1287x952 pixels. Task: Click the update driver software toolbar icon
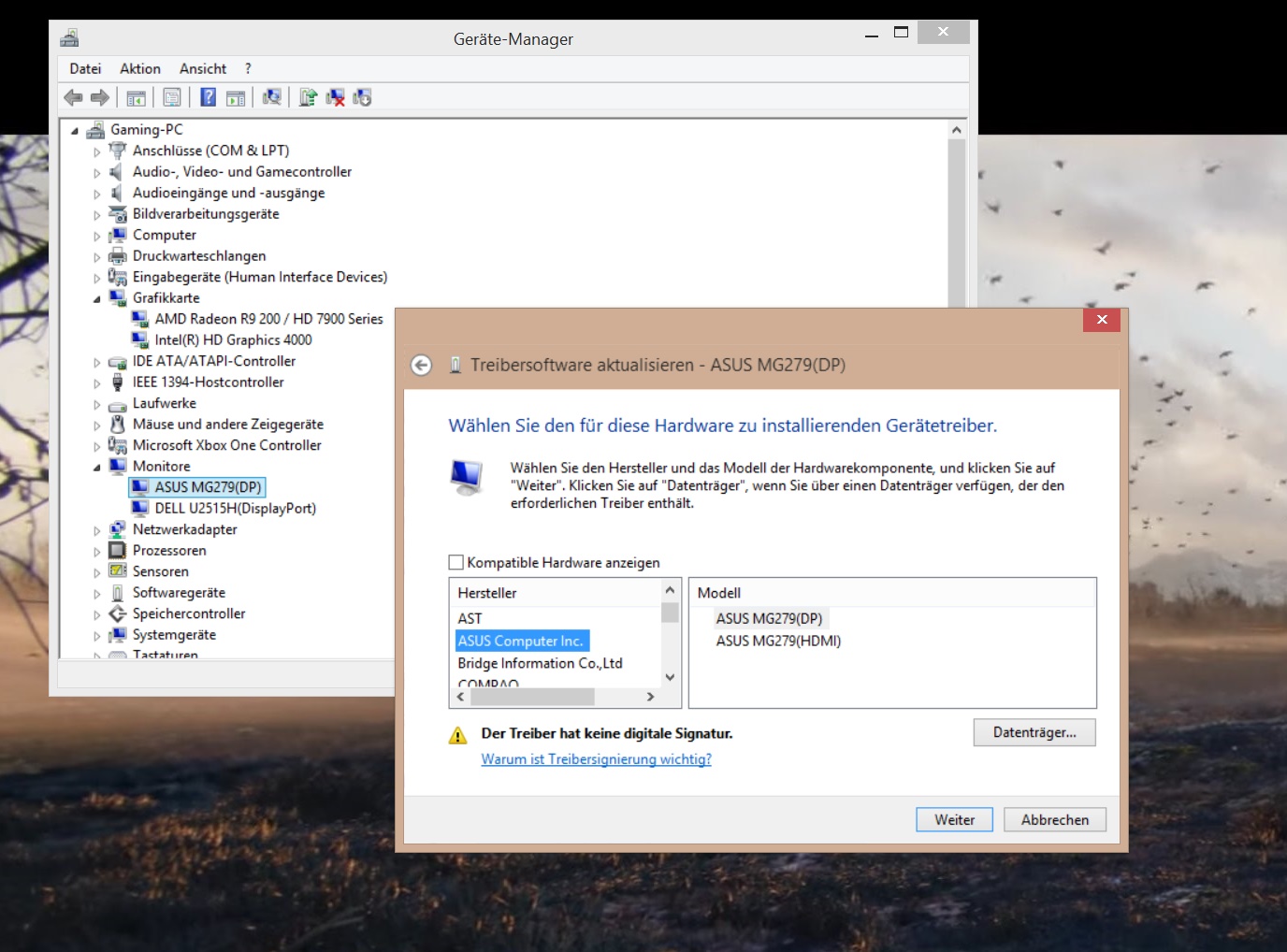tap(308, 97)
